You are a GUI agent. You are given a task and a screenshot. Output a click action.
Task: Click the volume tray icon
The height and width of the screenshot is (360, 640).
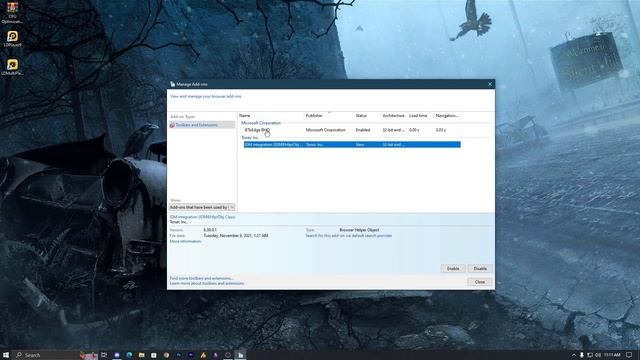pyautogui.click(x=598, y=355)
